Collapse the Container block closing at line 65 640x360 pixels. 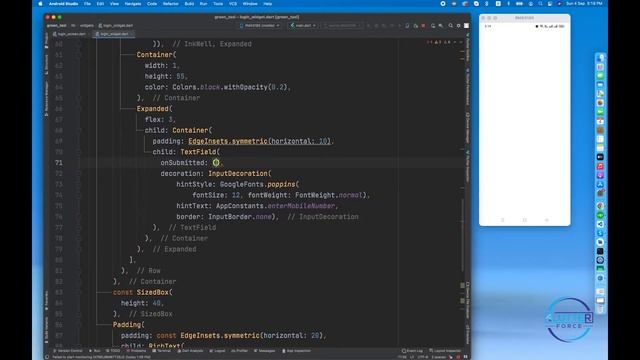point(80,98)
